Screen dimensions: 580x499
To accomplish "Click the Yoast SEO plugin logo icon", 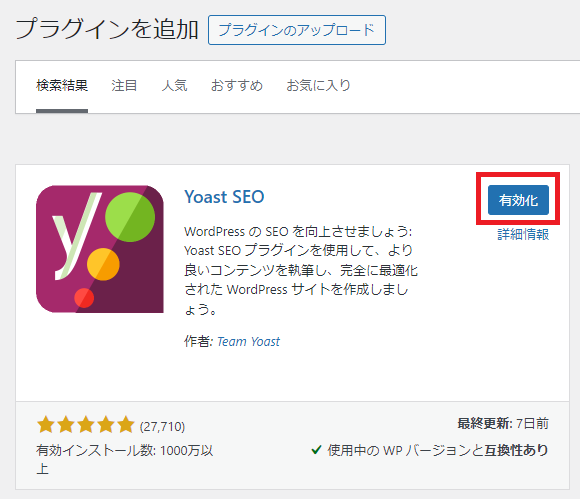I will pos(100,249).
